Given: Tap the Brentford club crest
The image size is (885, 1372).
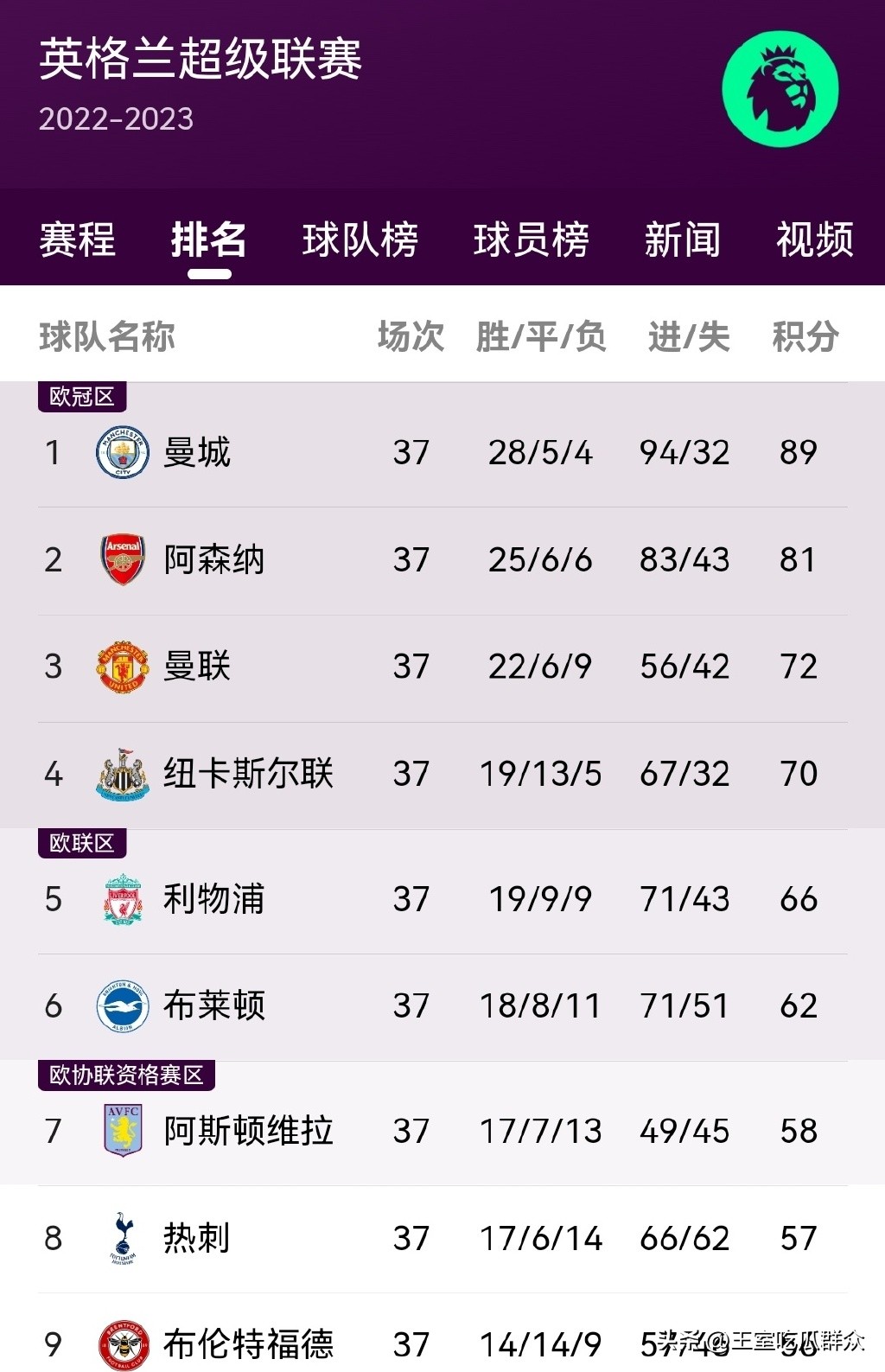Looking at the screenshot, I should [123, 1344].
